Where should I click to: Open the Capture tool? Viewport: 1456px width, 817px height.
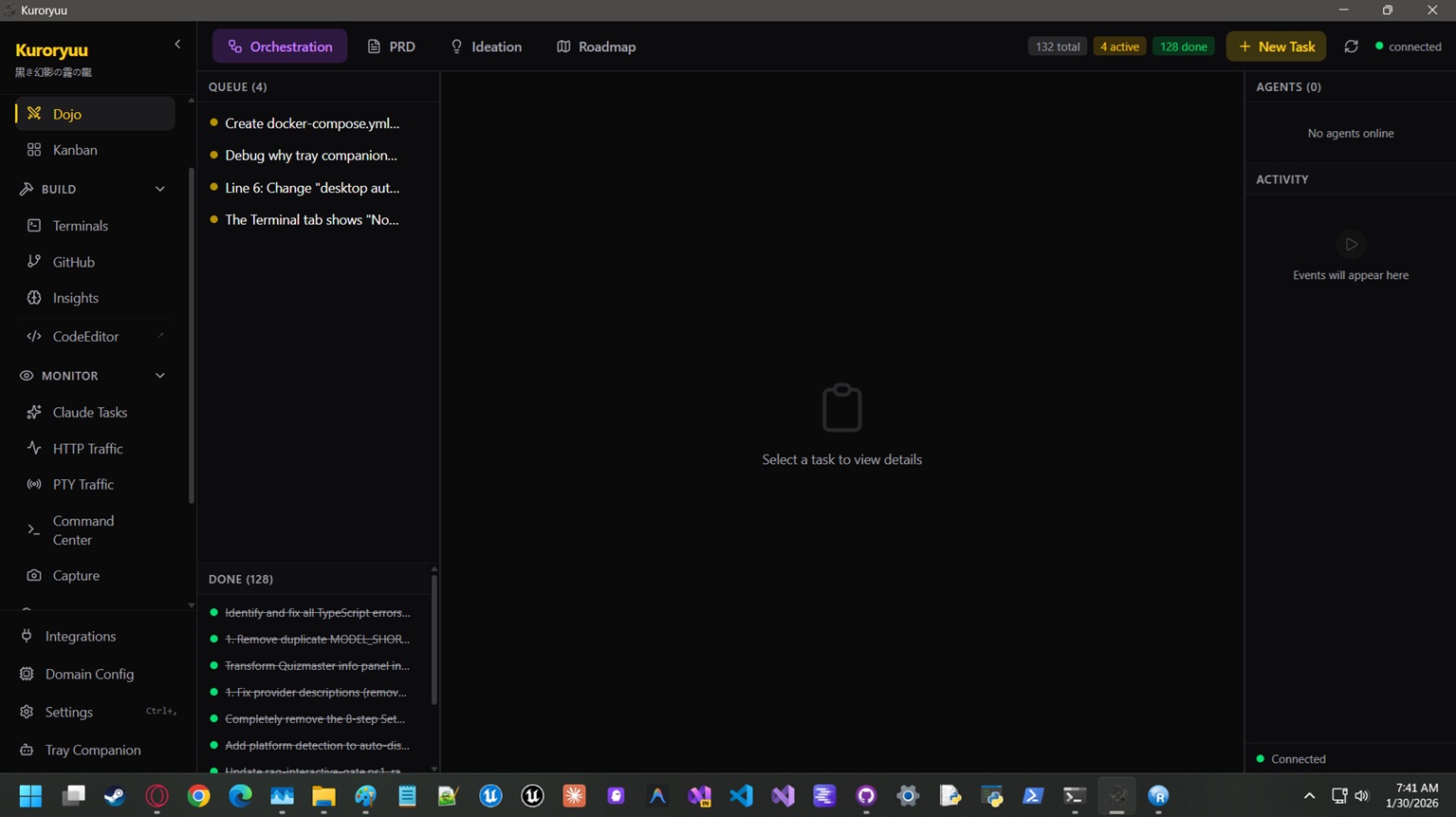point(76,576)
